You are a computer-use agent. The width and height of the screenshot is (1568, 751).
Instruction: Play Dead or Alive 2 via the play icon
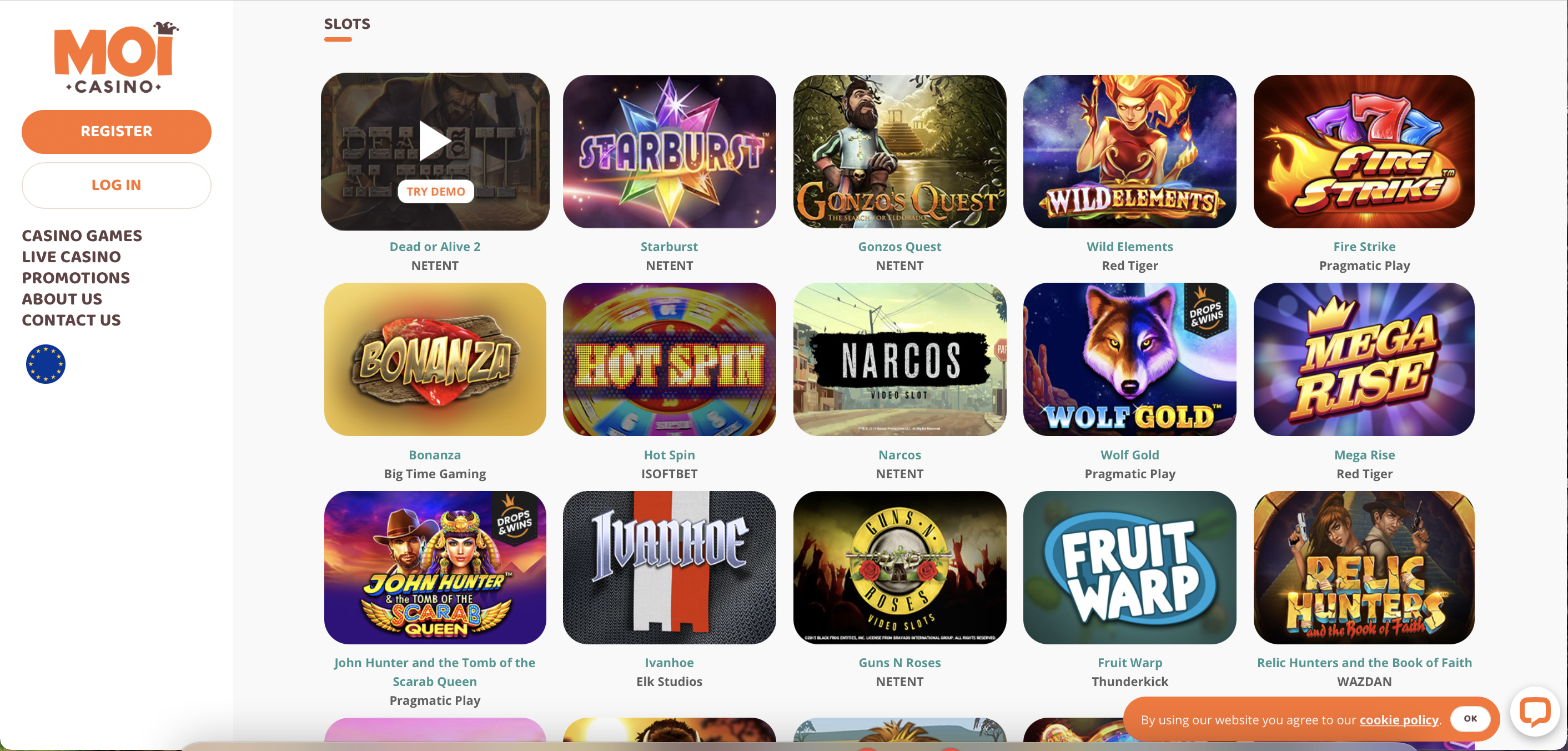[435, 141]
